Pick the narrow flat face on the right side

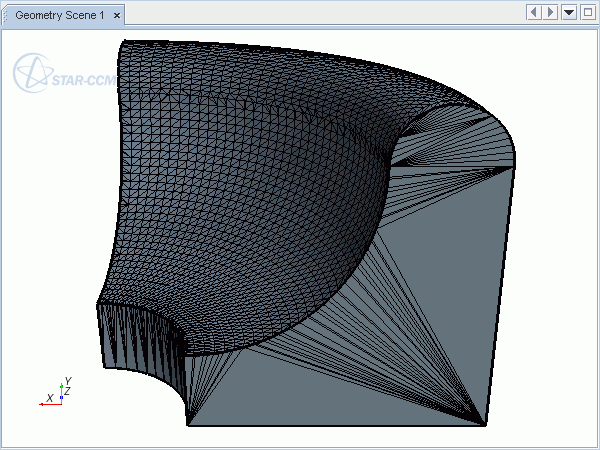point(503,290)
